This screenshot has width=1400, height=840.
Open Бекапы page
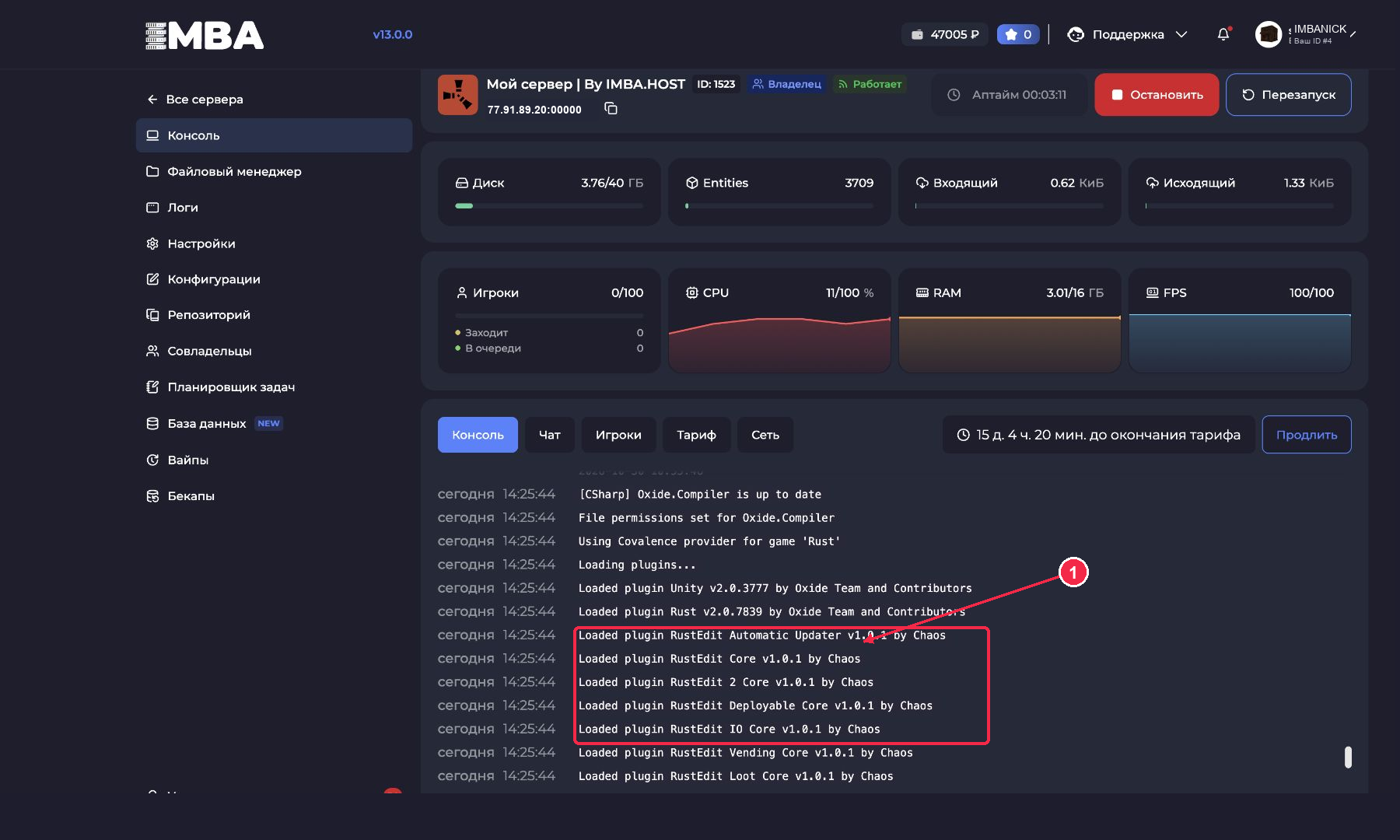(x=180, y=495)
